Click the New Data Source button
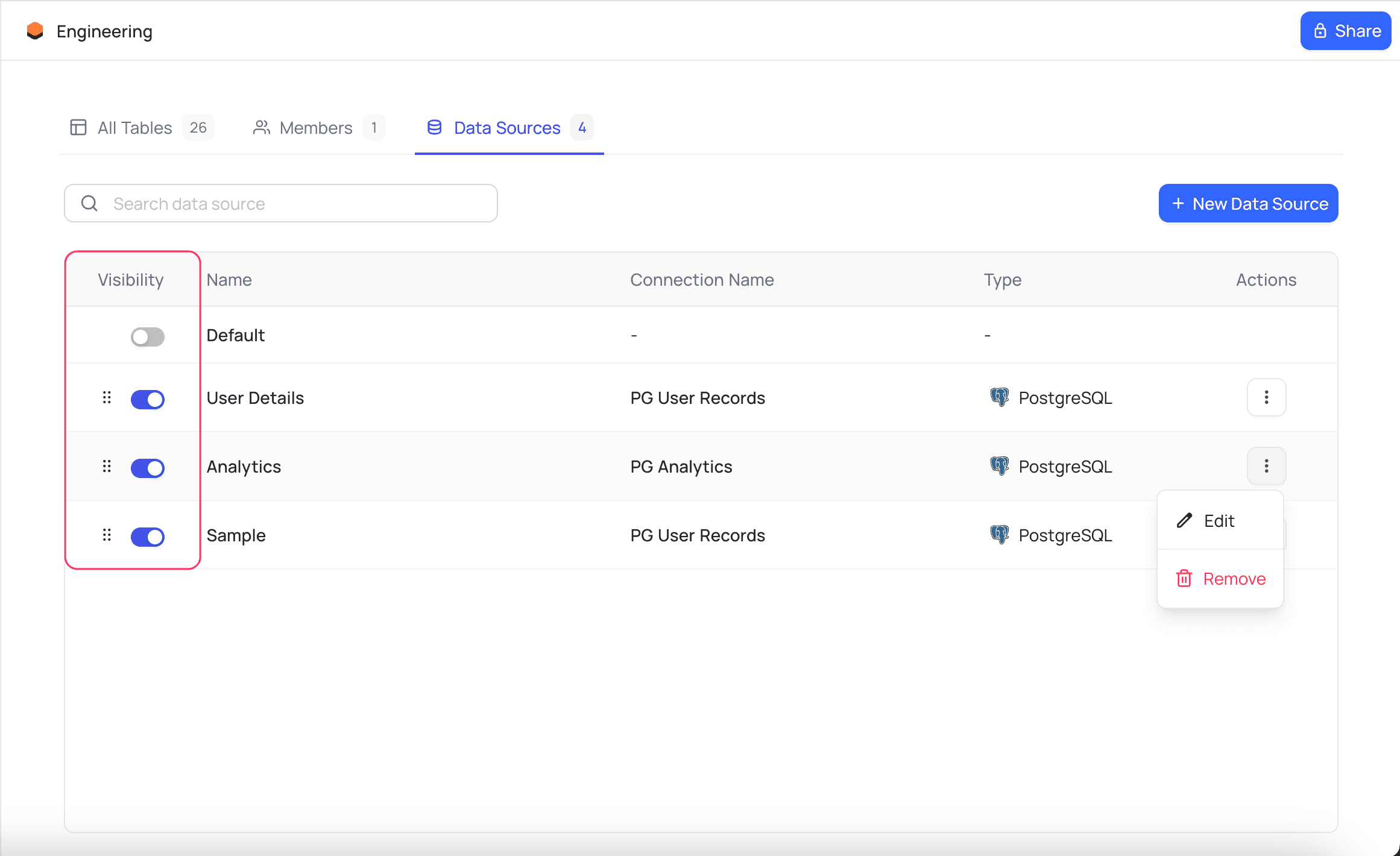The height and width of the screenshot is (856, 1400). 1248,203
